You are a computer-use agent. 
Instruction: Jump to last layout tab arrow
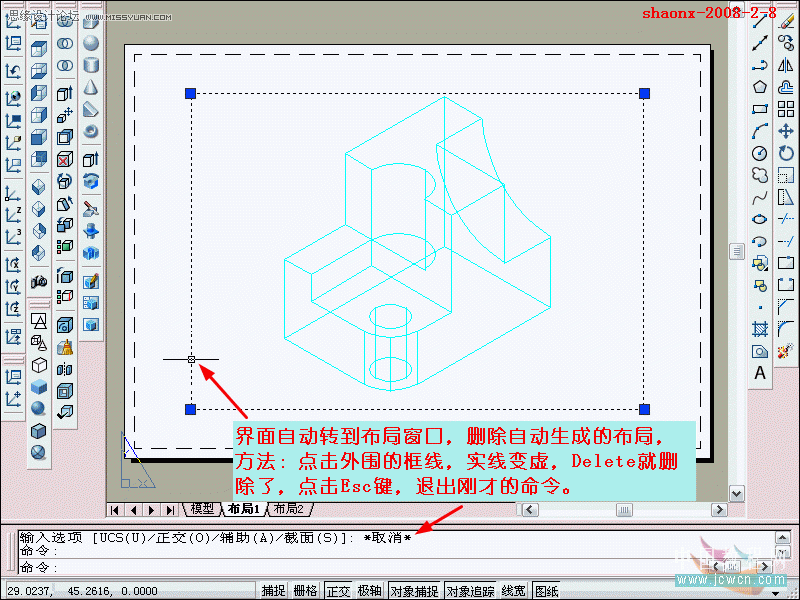point(170,510)
